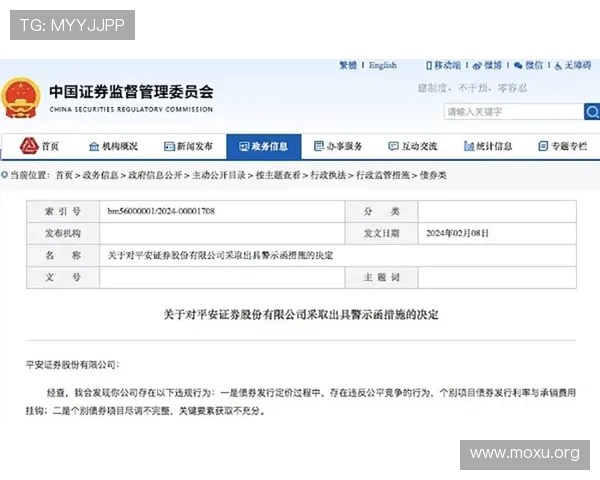Click 首页 in the breadcrumb
600x480 pixels.
point(64,175)
